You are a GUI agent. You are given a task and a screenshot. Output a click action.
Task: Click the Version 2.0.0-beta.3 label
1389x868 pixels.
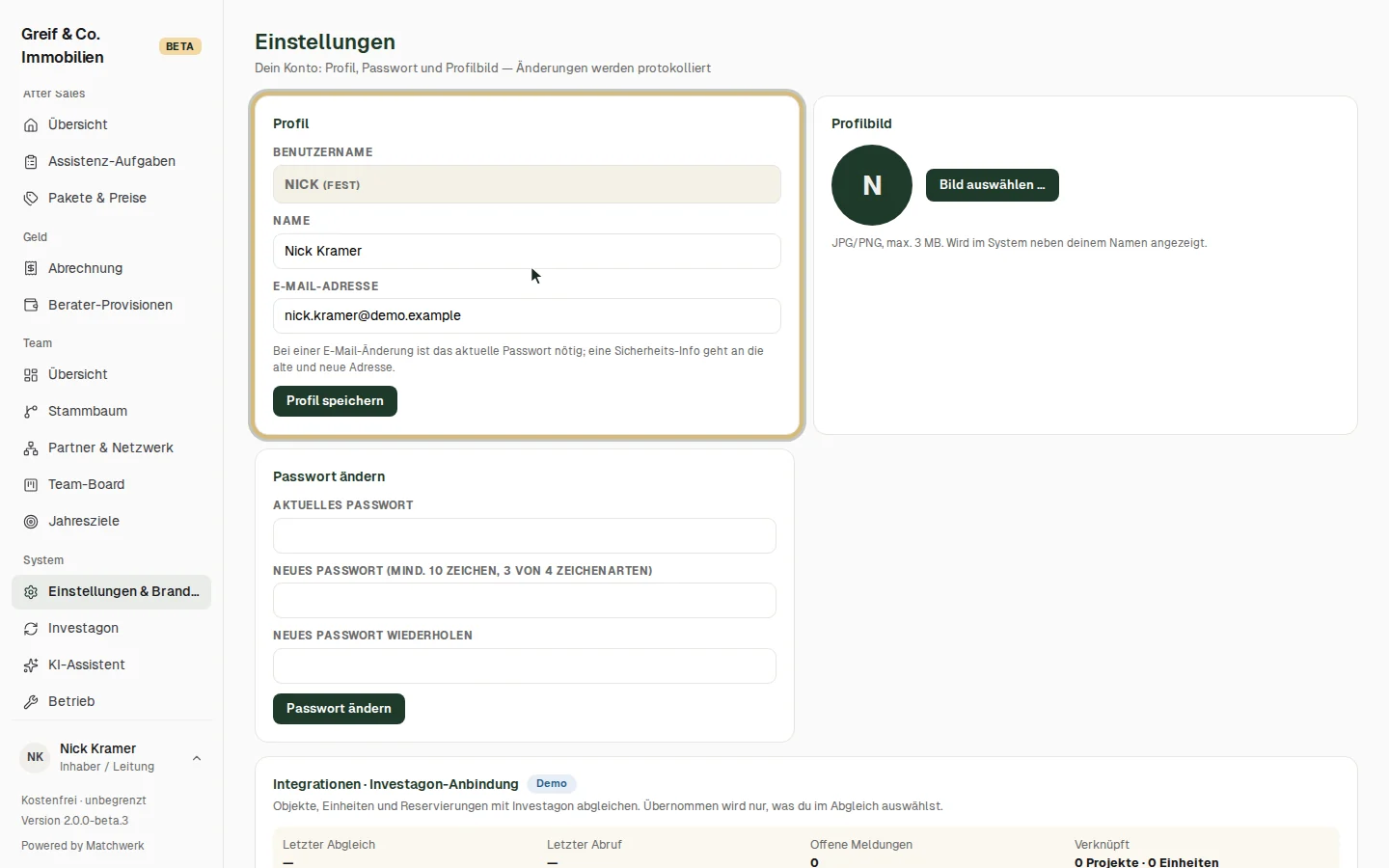click(x=75, y=822)
